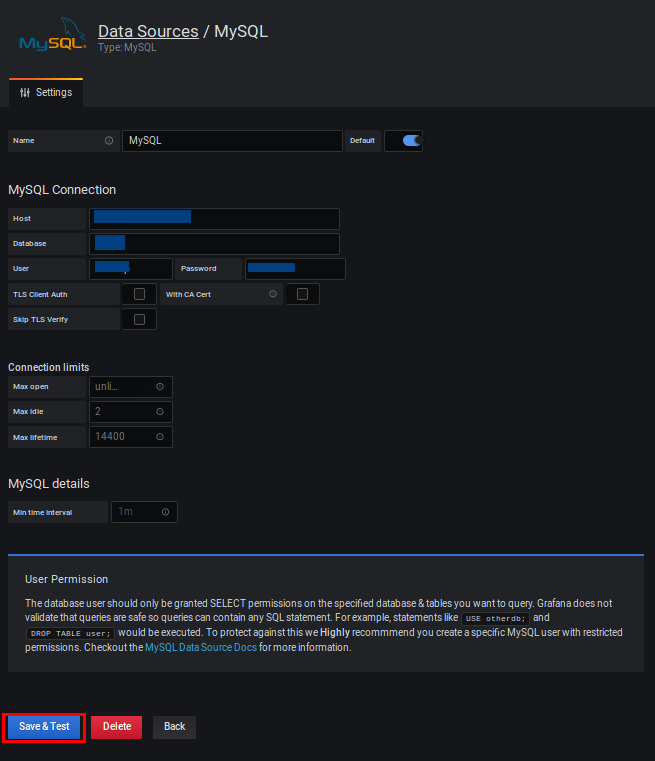Click the 'USE otherdb;' code snippet

pyautogui.click(x=495, y=618)
